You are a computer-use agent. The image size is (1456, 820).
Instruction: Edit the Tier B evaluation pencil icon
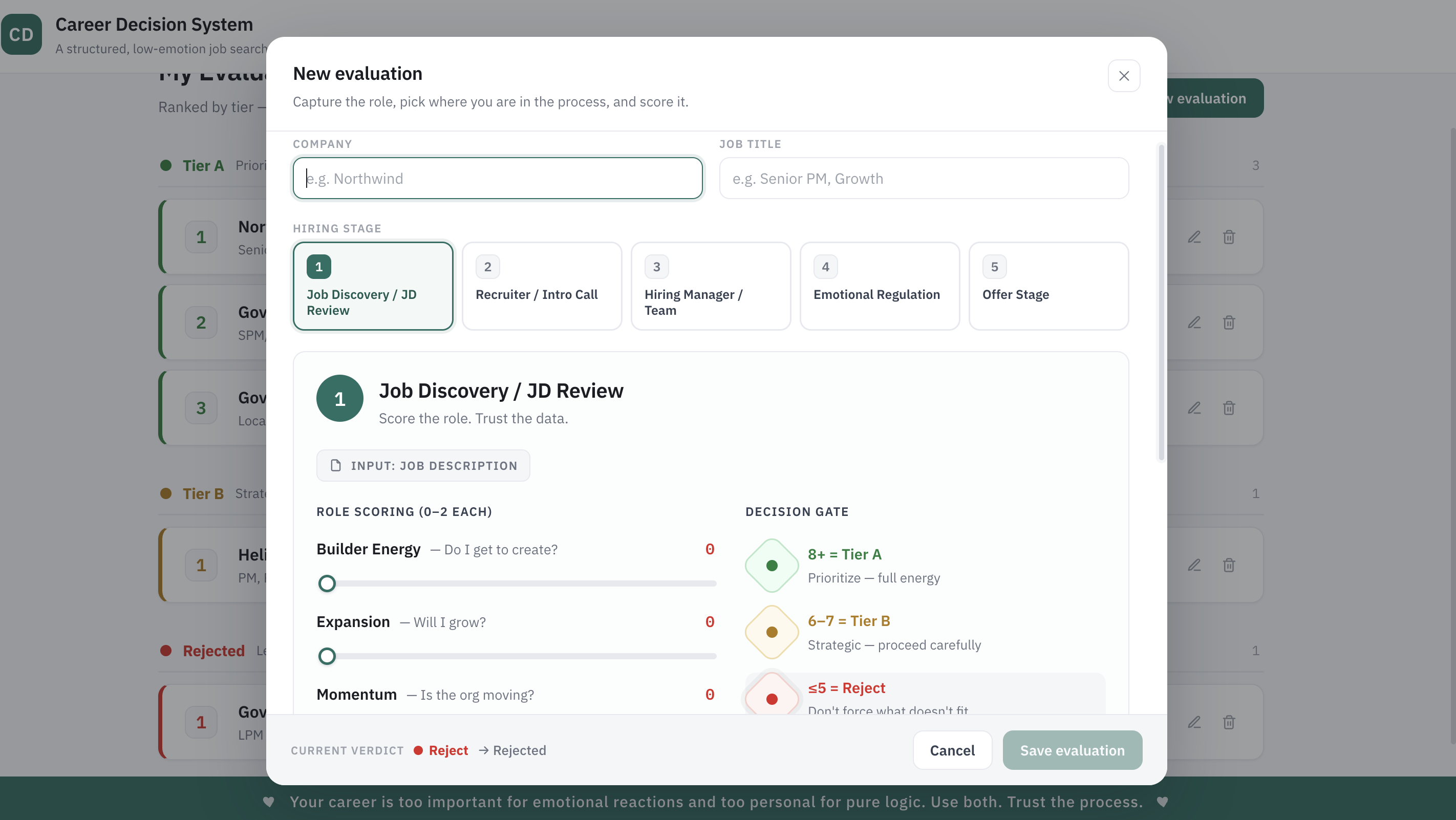(x=1194, y=565)
